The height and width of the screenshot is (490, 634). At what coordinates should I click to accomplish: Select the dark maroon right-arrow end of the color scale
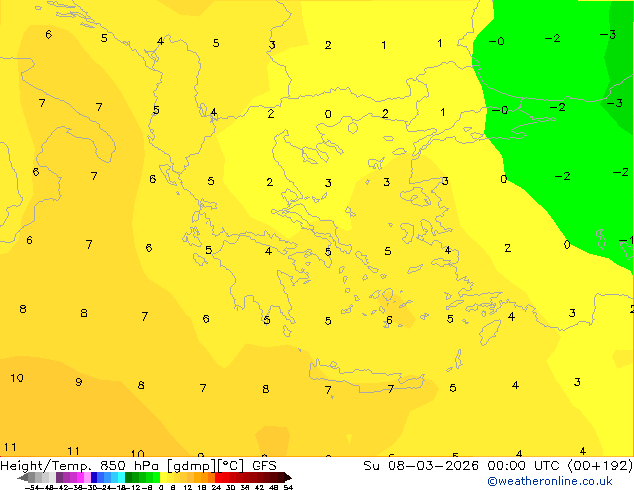pyautogui.click(x=288, y=477)
